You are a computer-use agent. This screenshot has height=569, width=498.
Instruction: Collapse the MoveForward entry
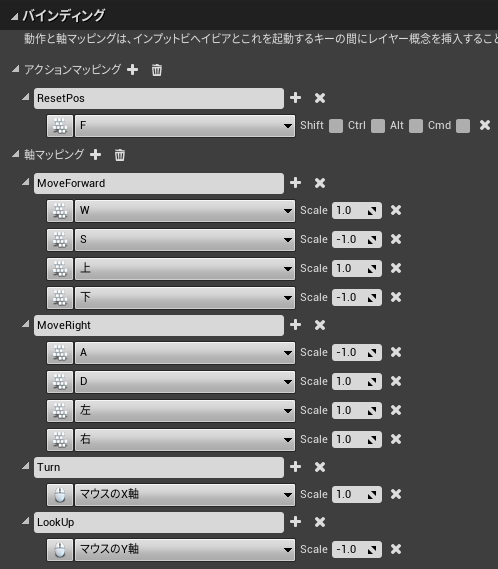click(x=25, y=181)
